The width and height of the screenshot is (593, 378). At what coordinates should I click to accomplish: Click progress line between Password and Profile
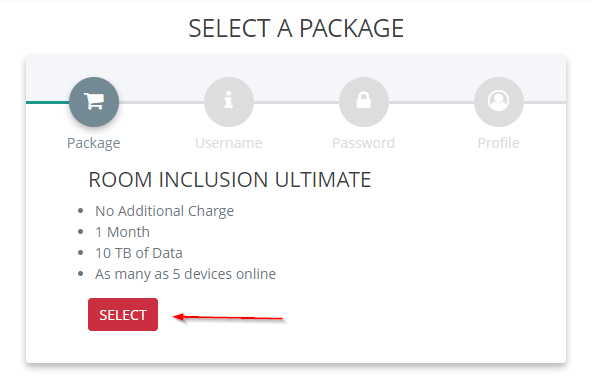point(431,102)
